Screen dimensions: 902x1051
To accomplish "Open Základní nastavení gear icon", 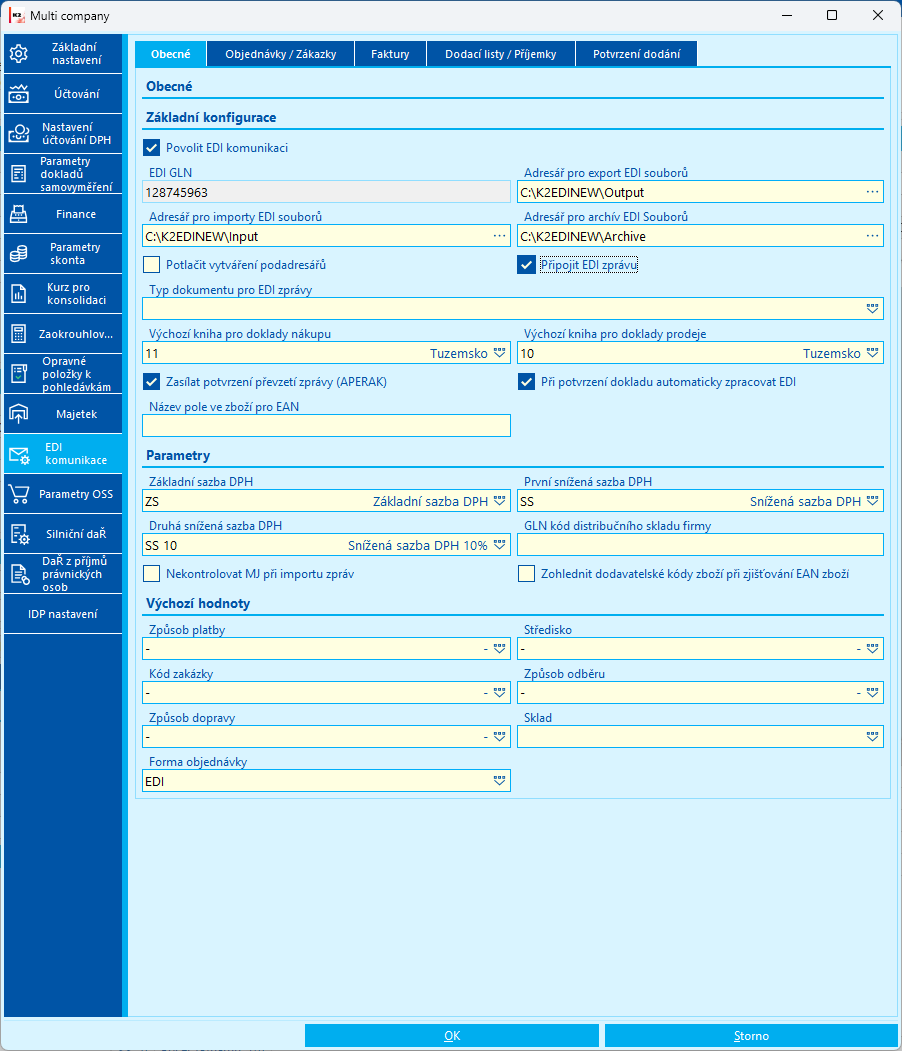I will 19,54.
